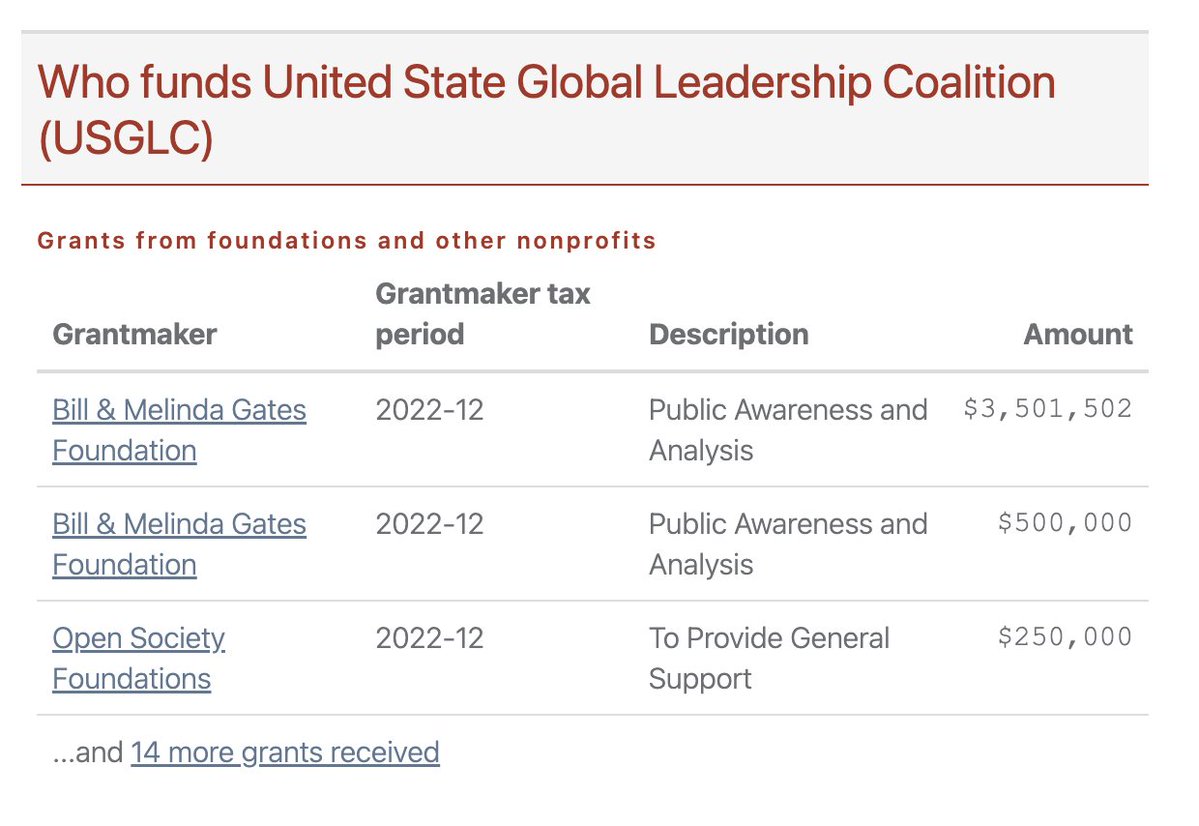Open the Open Society Foundations link
The image size is (1199, 826).
(138, 658)
